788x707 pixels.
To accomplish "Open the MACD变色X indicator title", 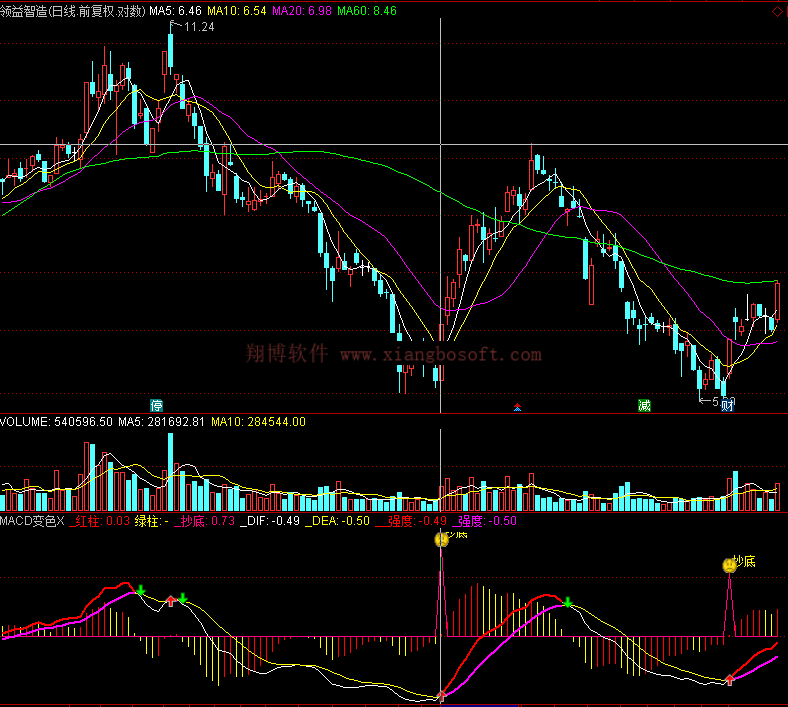I will [x=32, y=521].
